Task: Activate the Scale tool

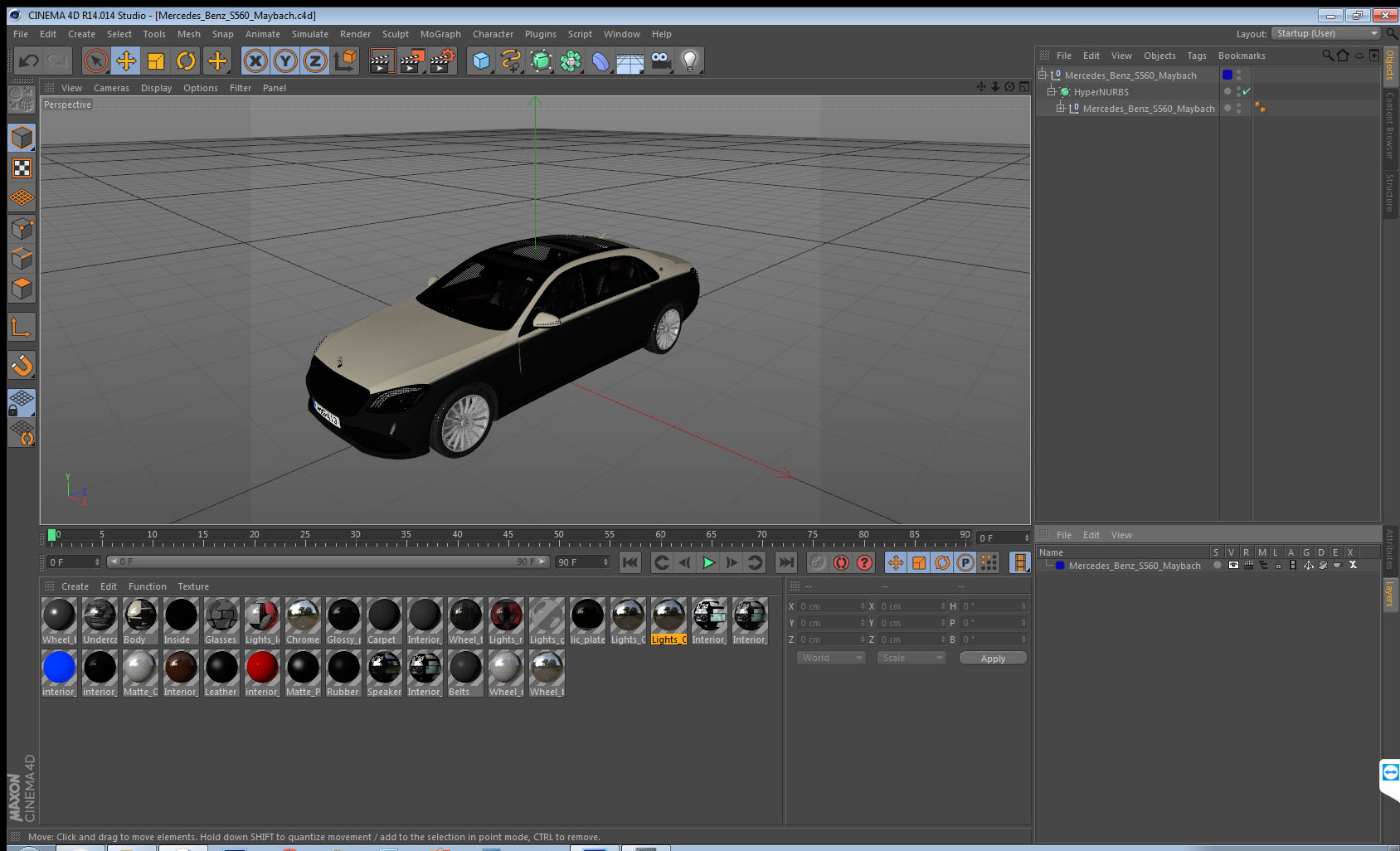Action: click(x=156, y=61)
